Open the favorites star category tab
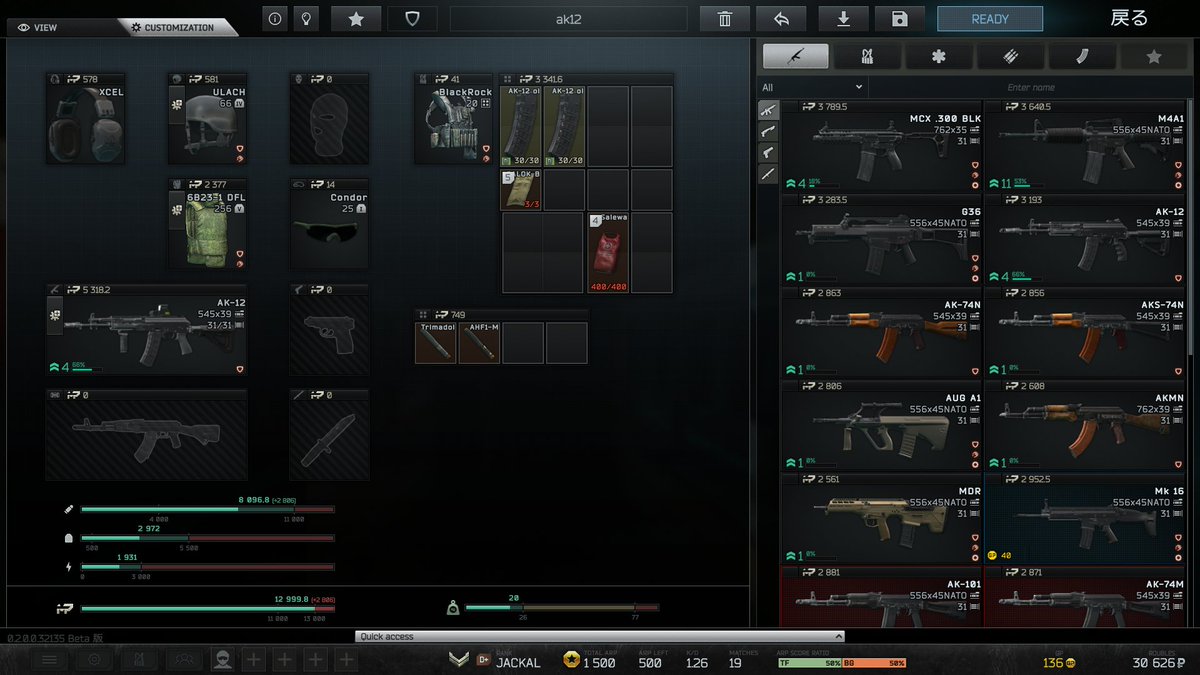The width and height of the screenshot is (1200, 675). point(1153,57)
